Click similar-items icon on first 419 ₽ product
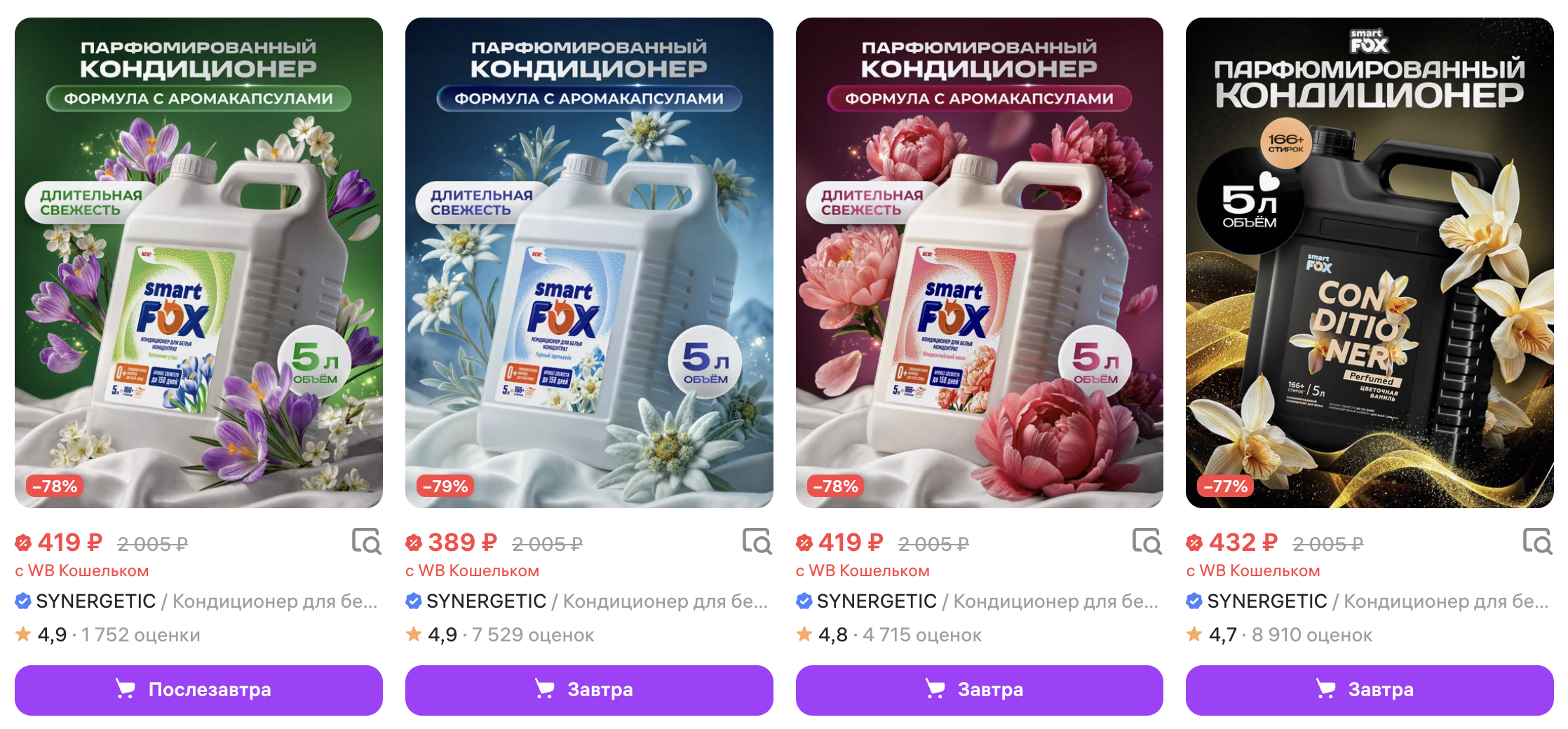 coord(366,542)
